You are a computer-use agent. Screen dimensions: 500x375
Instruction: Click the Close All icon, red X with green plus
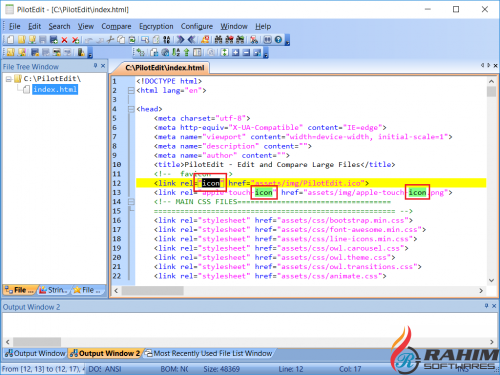click(x=76, y=40)
